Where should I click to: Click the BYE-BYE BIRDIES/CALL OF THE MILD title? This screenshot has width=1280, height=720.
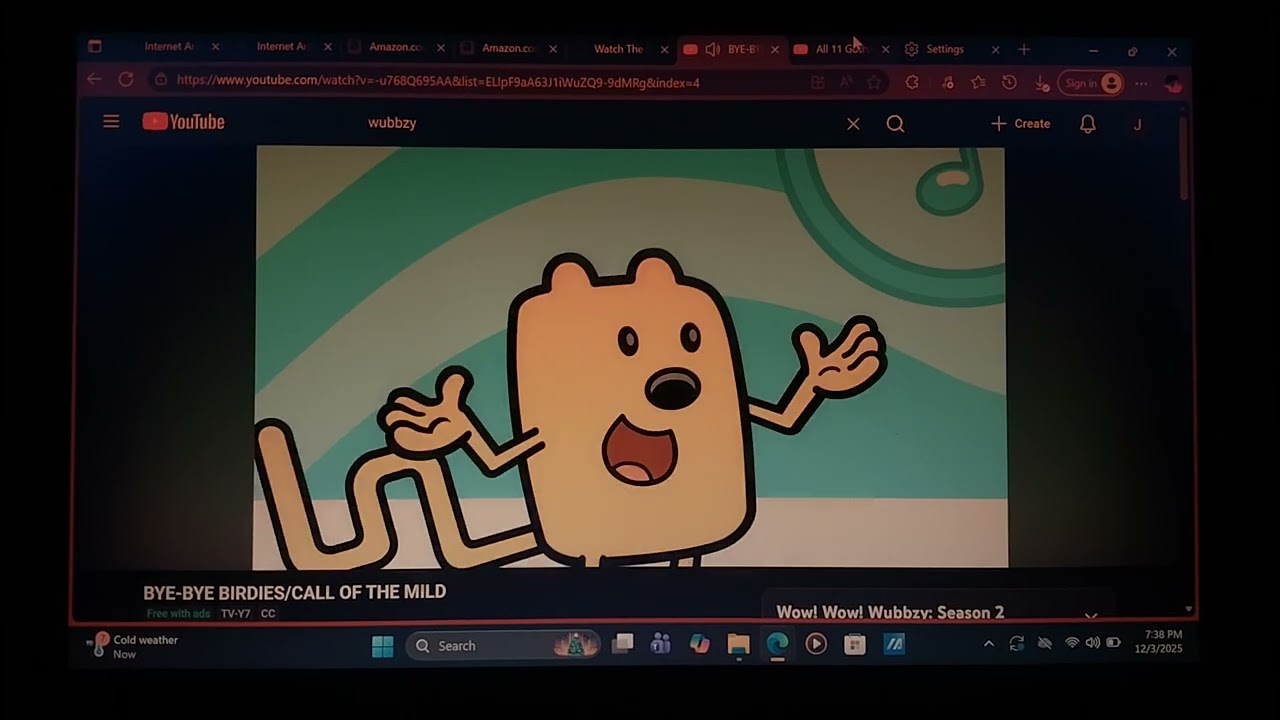pos(294,592)
